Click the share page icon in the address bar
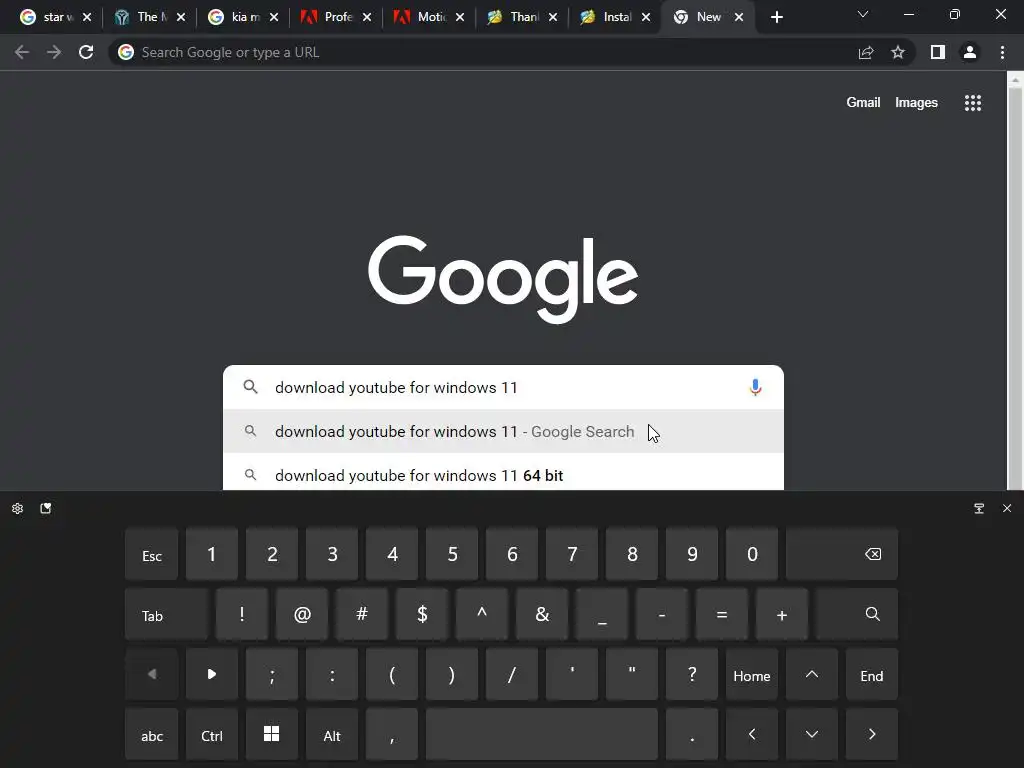Screen dimensions: 1024x768 click(x=866, y=52)
